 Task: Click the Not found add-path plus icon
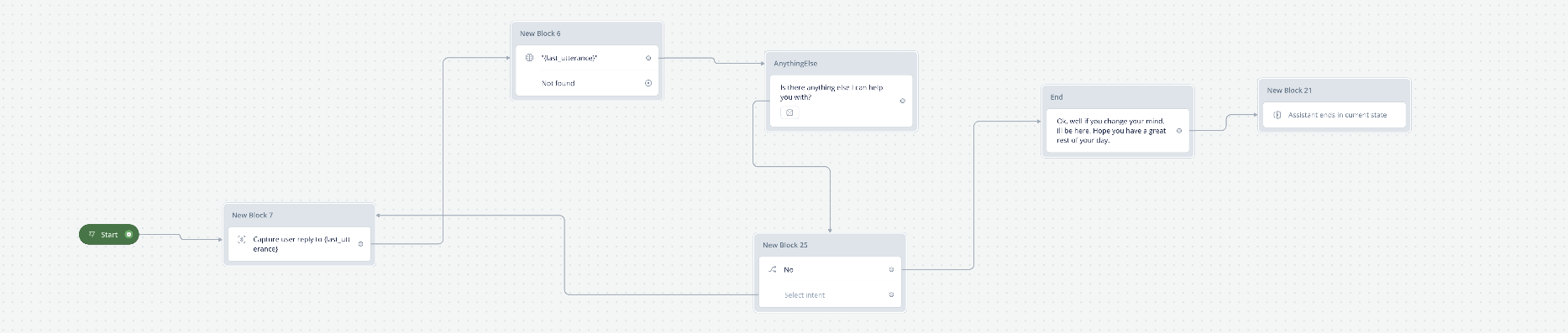point(648,83)
